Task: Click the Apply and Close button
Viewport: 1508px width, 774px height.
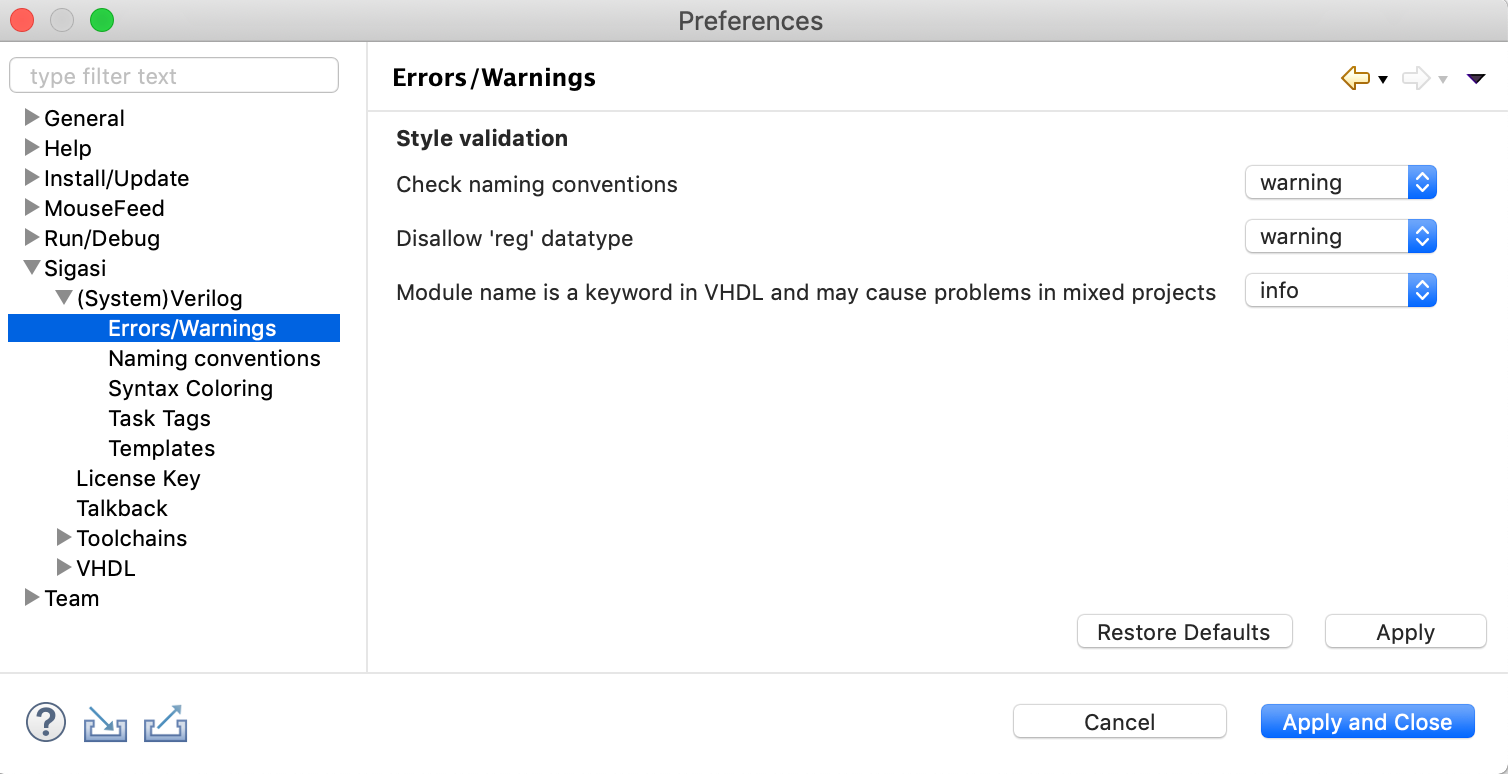Action: [1367, 722]
